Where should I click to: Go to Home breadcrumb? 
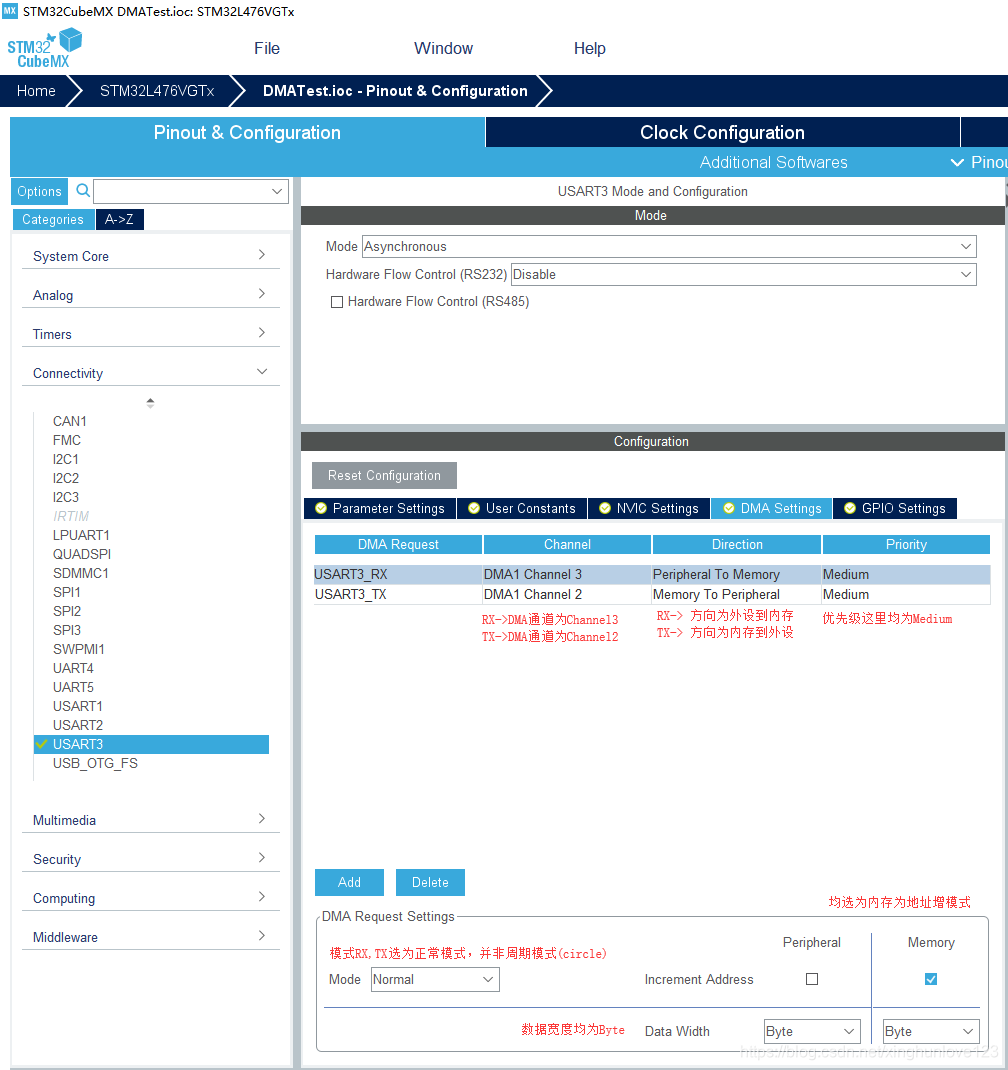[x=36, y=91]
